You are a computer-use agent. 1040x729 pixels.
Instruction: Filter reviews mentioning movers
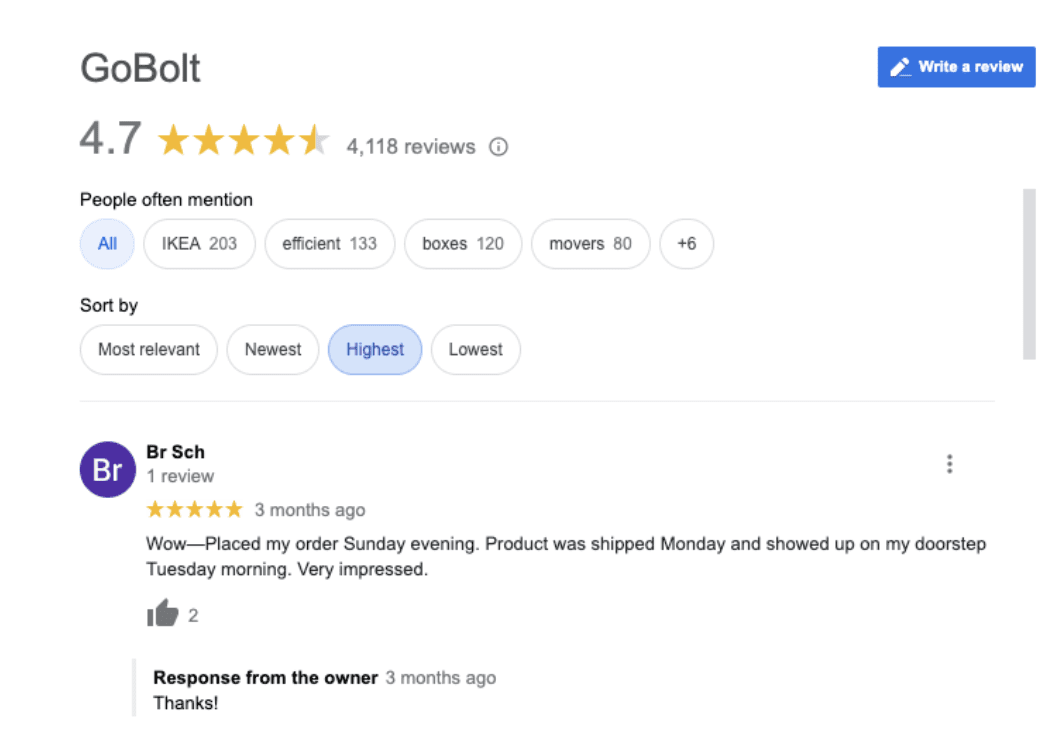(x=590, y=244)
